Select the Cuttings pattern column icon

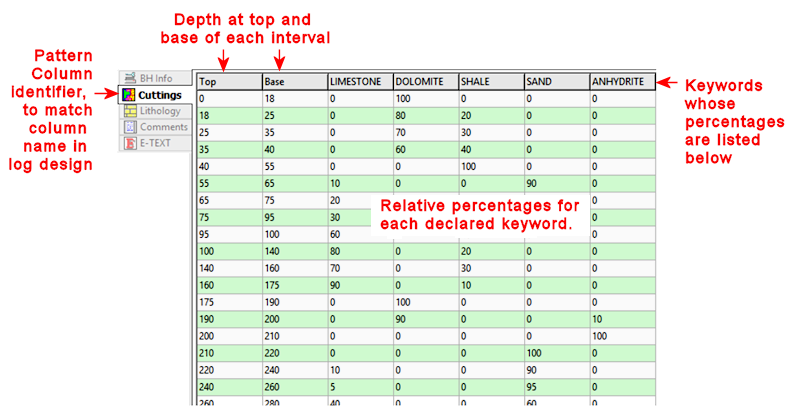[129, 95]
